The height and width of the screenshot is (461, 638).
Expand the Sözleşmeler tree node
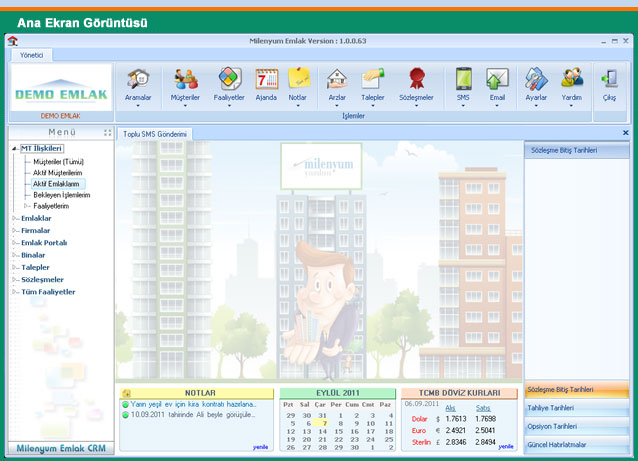pos(15,280)
